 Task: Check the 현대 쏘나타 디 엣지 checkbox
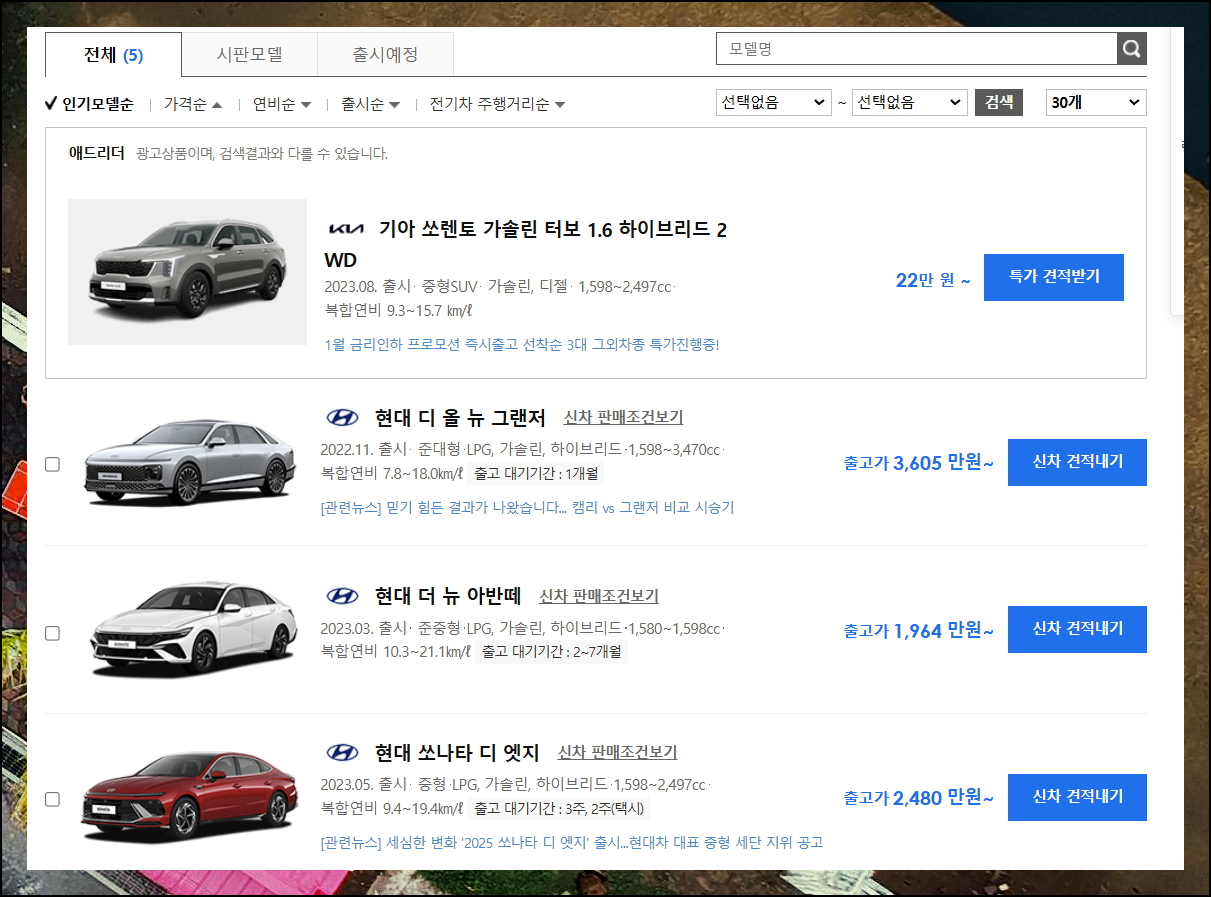pos(53,799)
